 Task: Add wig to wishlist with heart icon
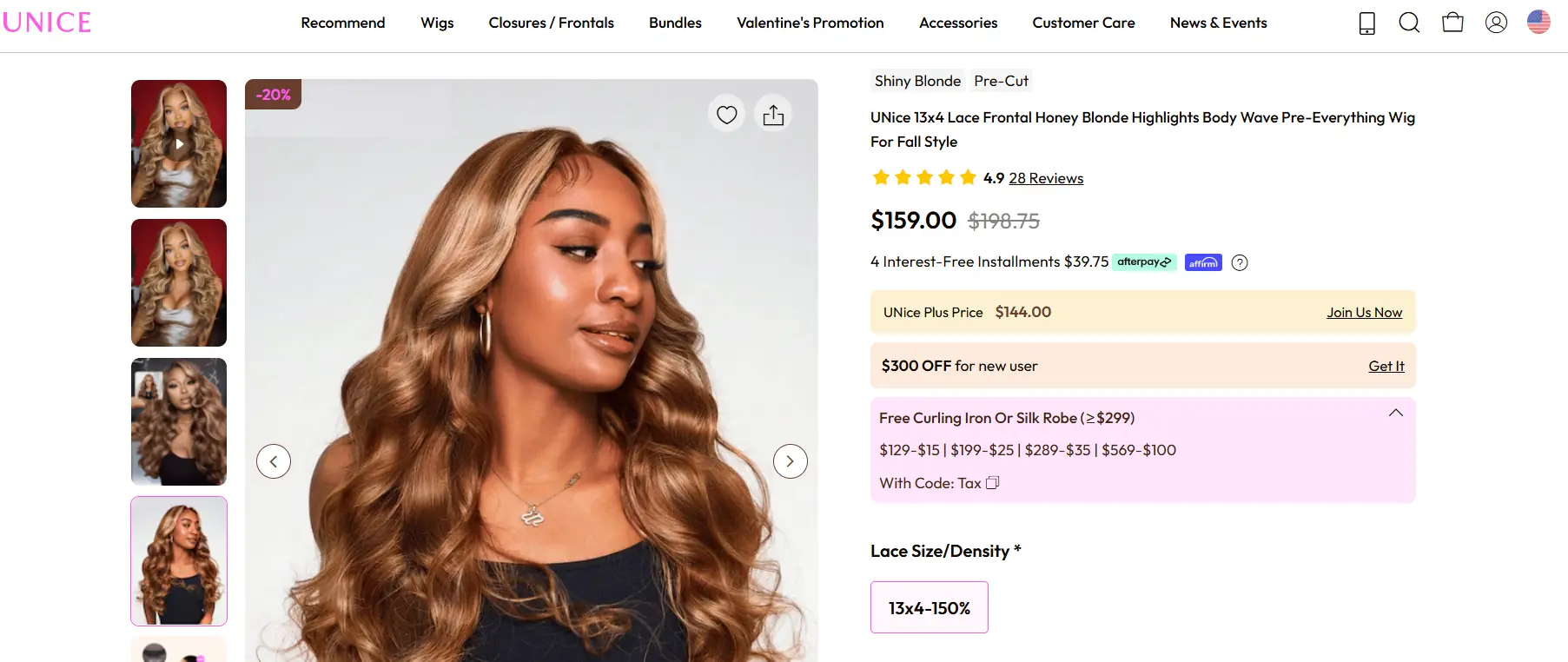[727, 115]
